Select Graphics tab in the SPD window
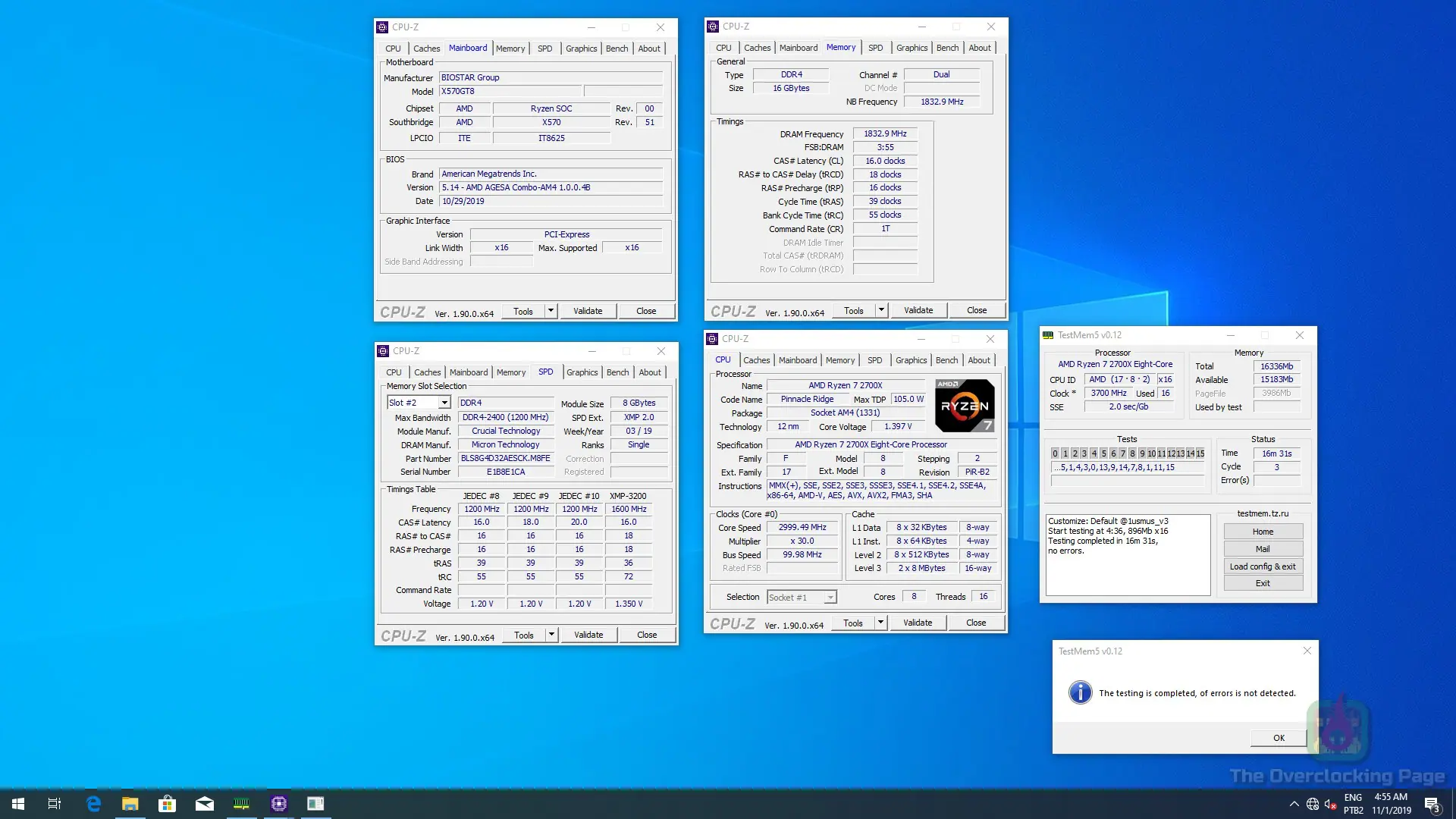Viewport: 1456px width, 819px height. click(582, 372)
